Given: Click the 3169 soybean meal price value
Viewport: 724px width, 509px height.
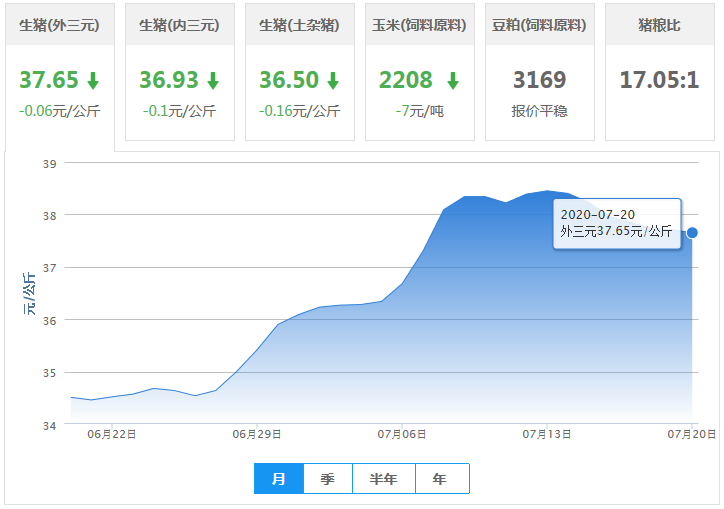Looking at the screenshot, I should pos(539,80).
